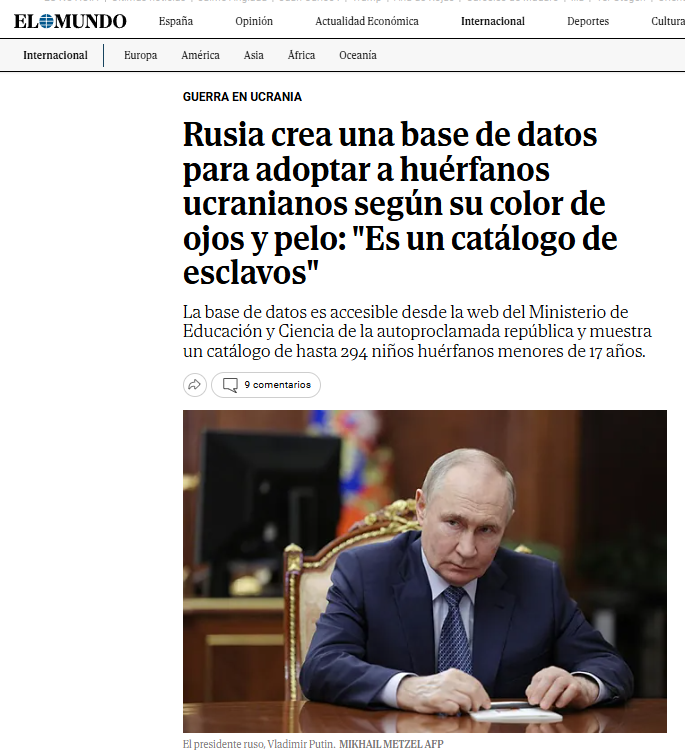Image resolution: width=685 pixels, height=754 pixels.
Task: Click the Guerra en Ucrania tag
Action: point(242,97)
